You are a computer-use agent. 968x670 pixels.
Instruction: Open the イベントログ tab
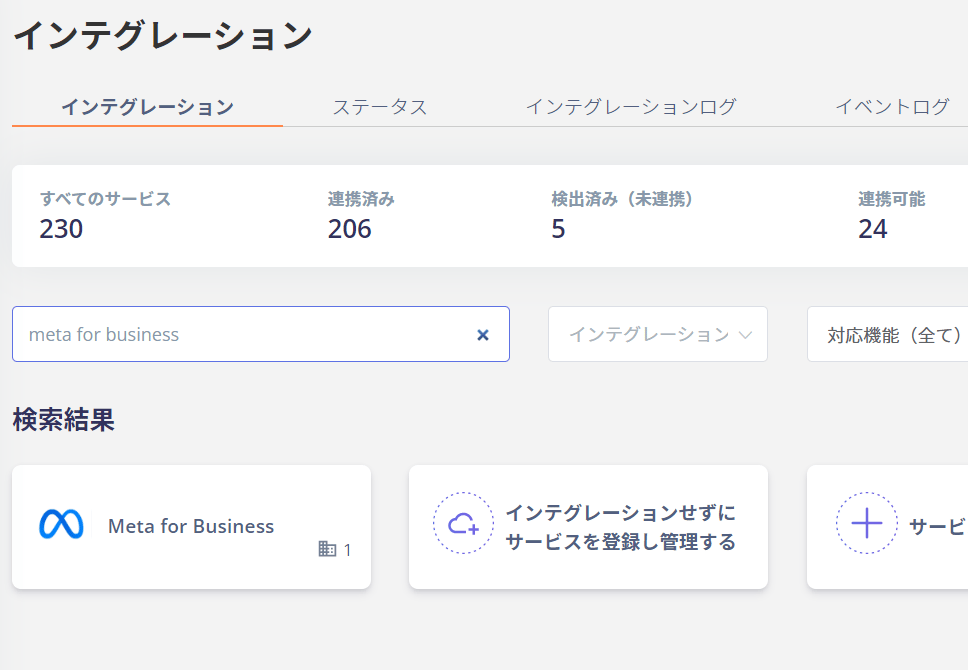(892, 107)
